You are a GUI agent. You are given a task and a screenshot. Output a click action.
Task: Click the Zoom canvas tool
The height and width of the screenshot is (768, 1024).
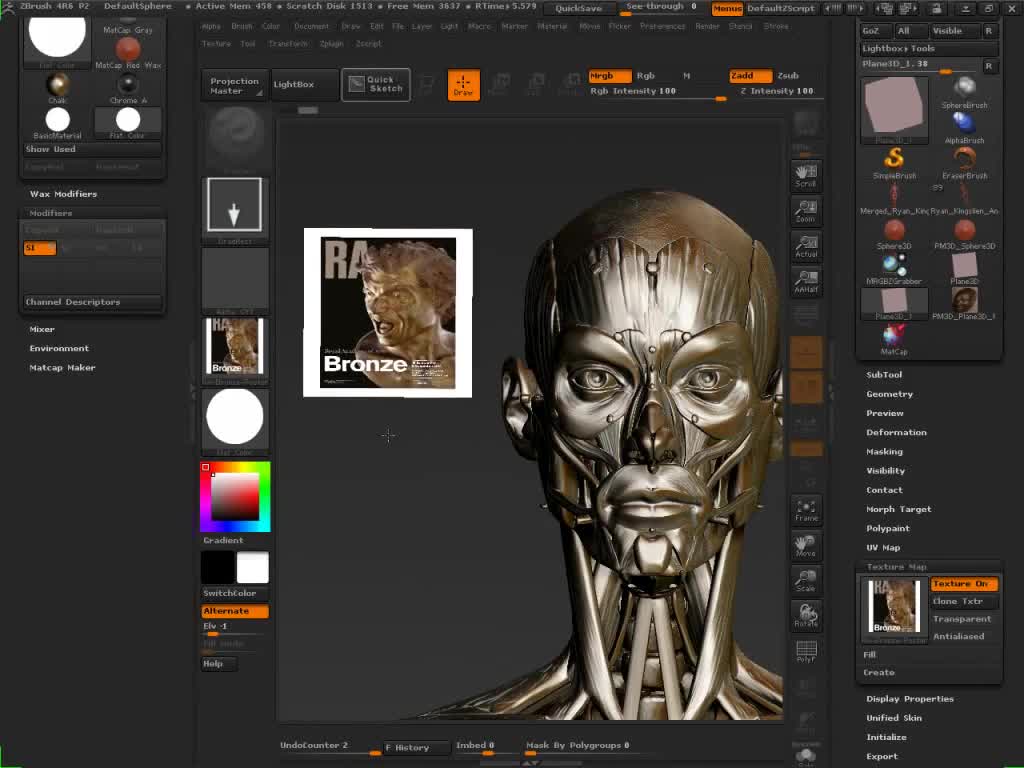click(x=806, y=211)
